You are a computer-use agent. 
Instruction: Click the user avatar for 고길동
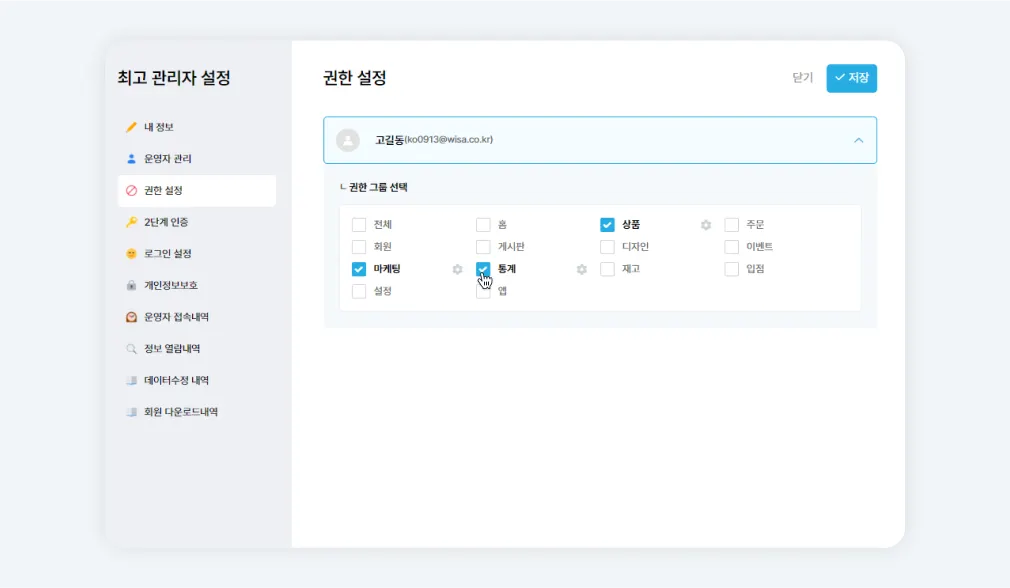pos(348,140)
